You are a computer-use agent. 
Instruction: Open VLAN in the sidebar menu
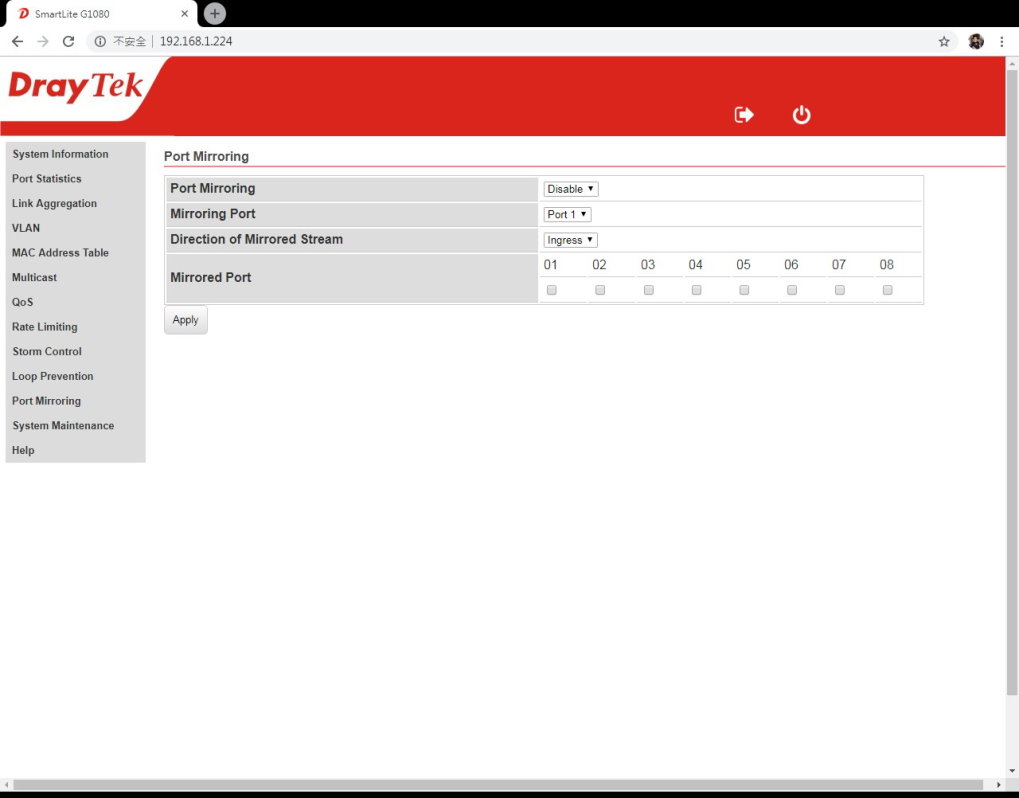coord(26,228)
